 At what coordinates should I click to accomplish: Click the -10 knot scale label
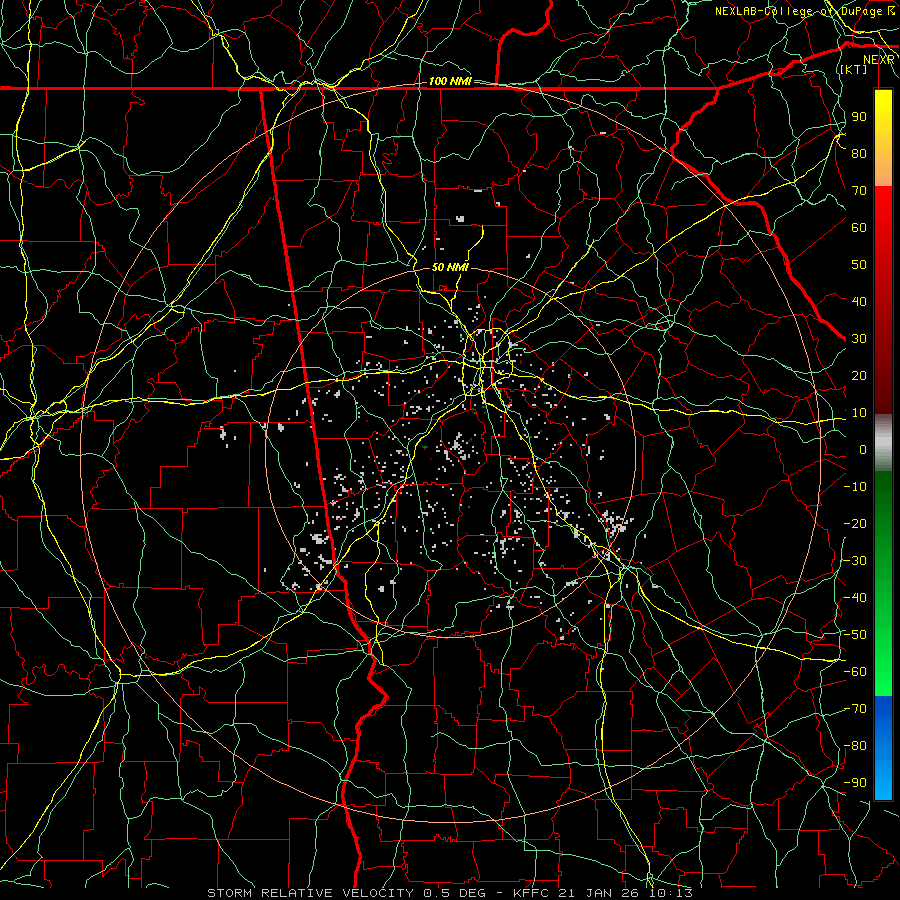[855, 487]
